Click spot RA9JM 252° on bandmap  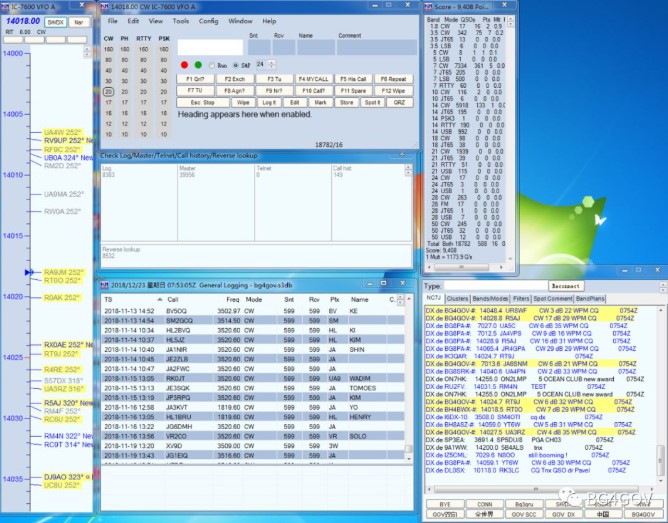[x=63, y=272]
